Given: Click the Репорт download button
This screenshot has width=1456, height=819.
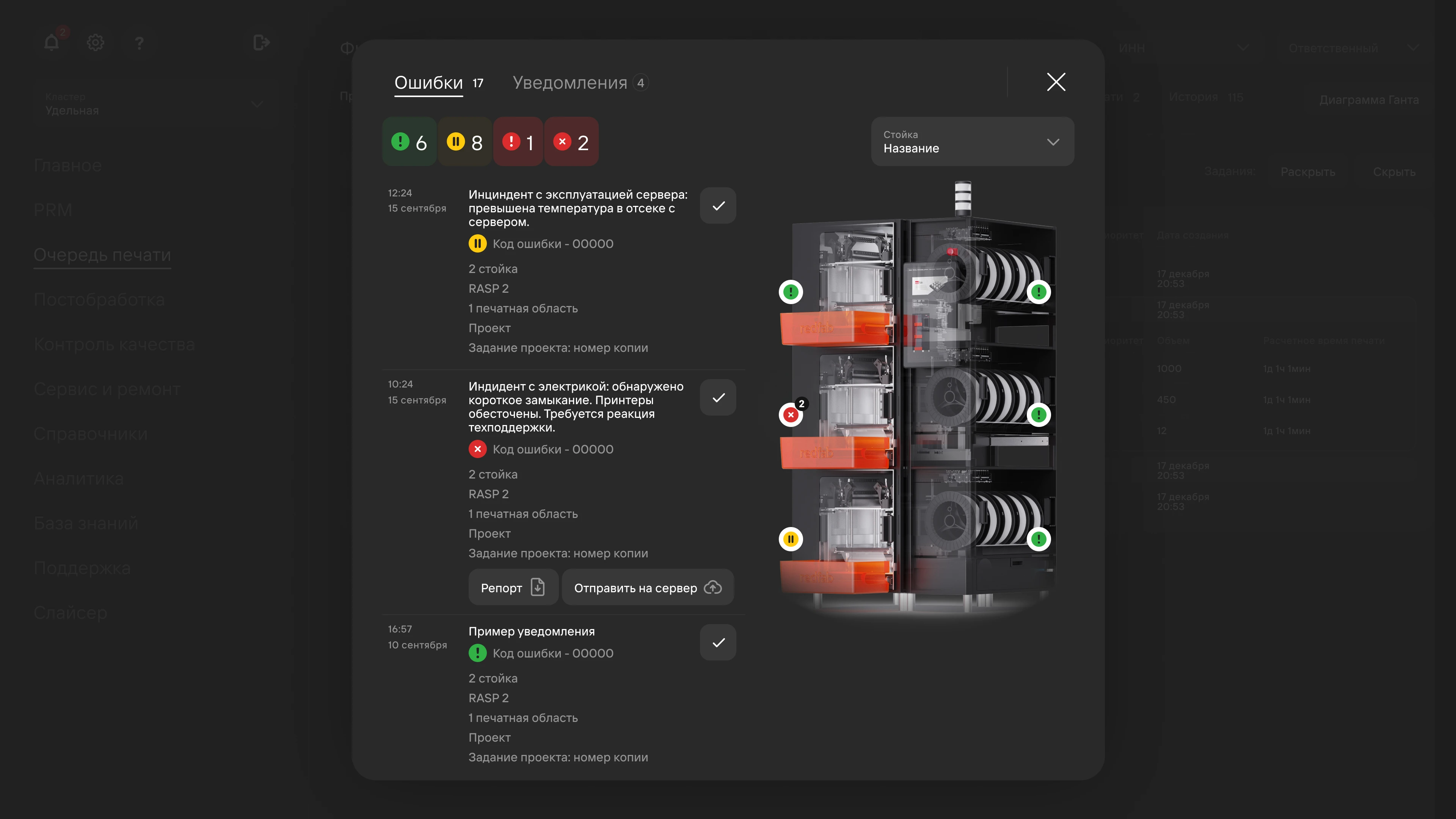Looking at the screenshot, I should pyautogui.click(x=513, y=587).
